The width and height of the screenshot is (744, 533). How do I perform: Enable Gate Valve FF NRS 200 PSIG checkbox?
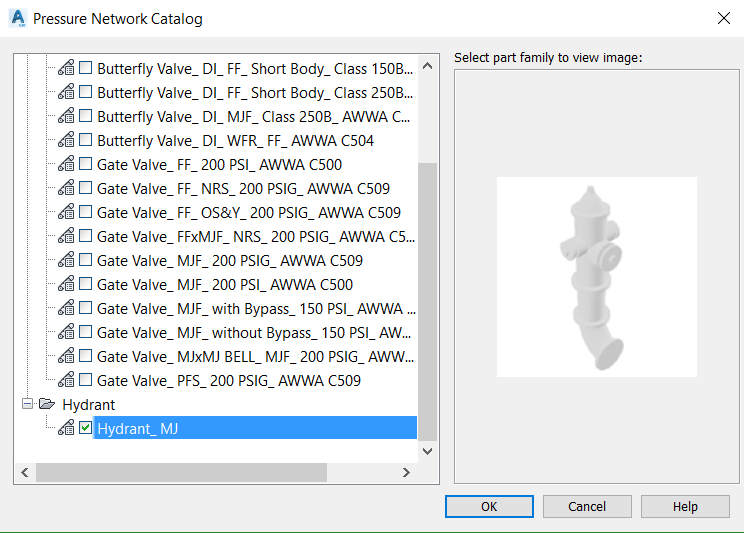(x=85, y=187)
